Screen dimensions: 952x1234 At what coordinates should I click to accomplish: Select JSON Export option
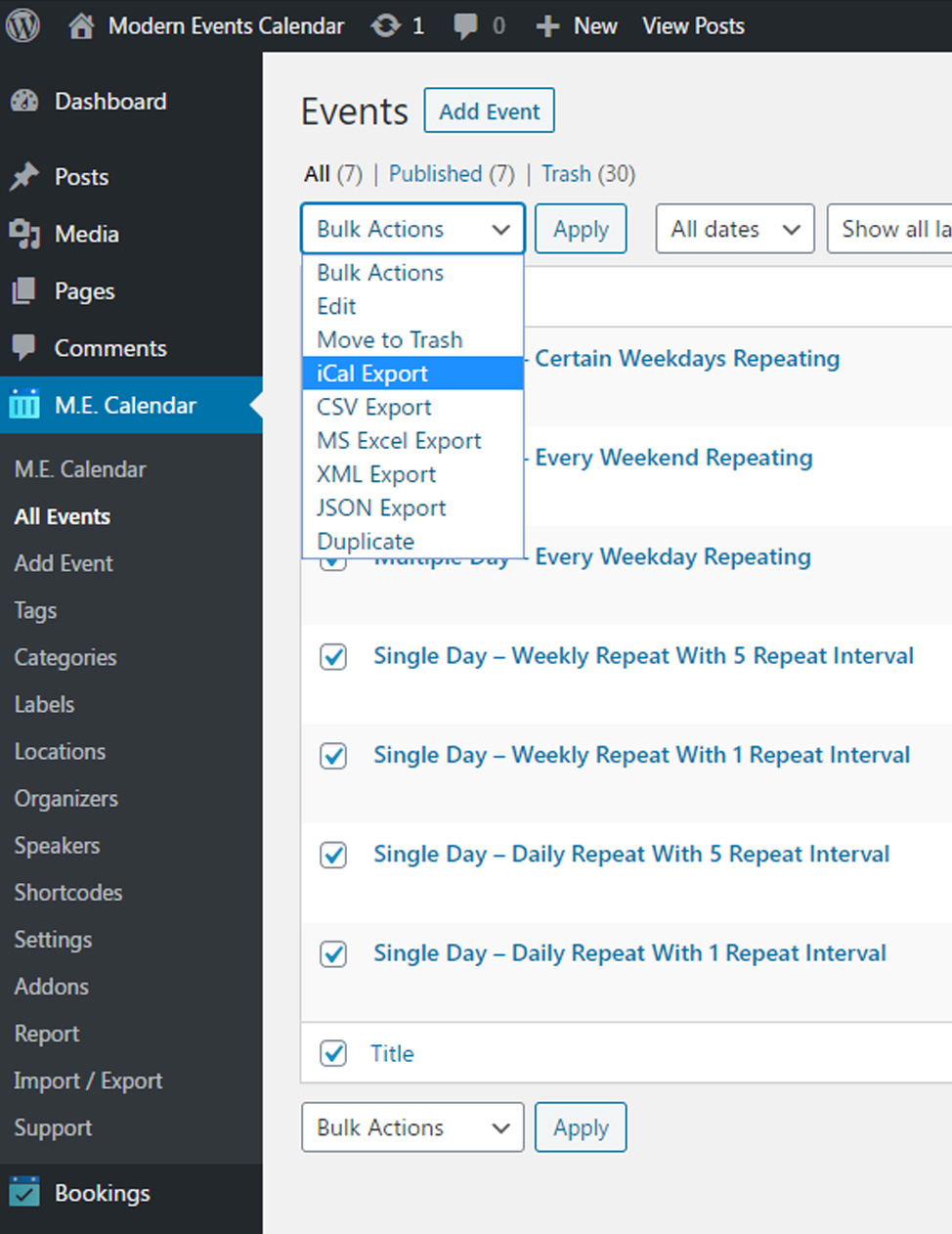[412, 507]
